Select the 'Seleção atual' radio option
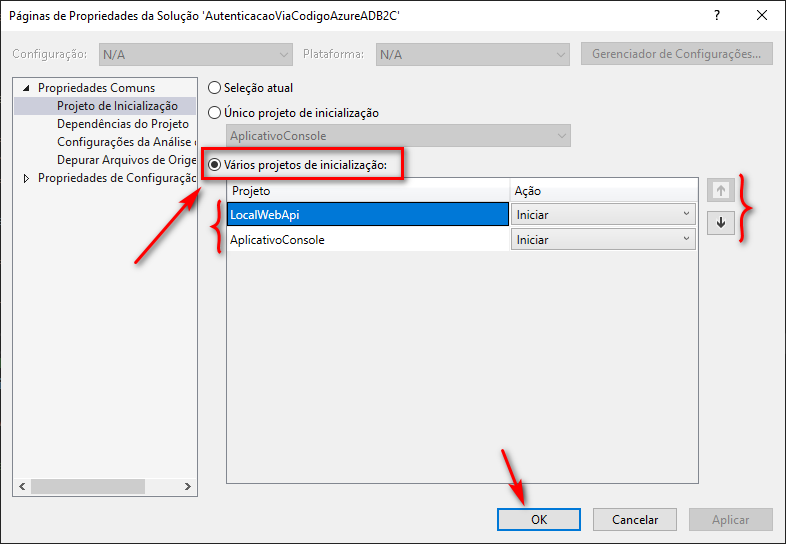The image size is (786, 544). [x=214, y=88]
